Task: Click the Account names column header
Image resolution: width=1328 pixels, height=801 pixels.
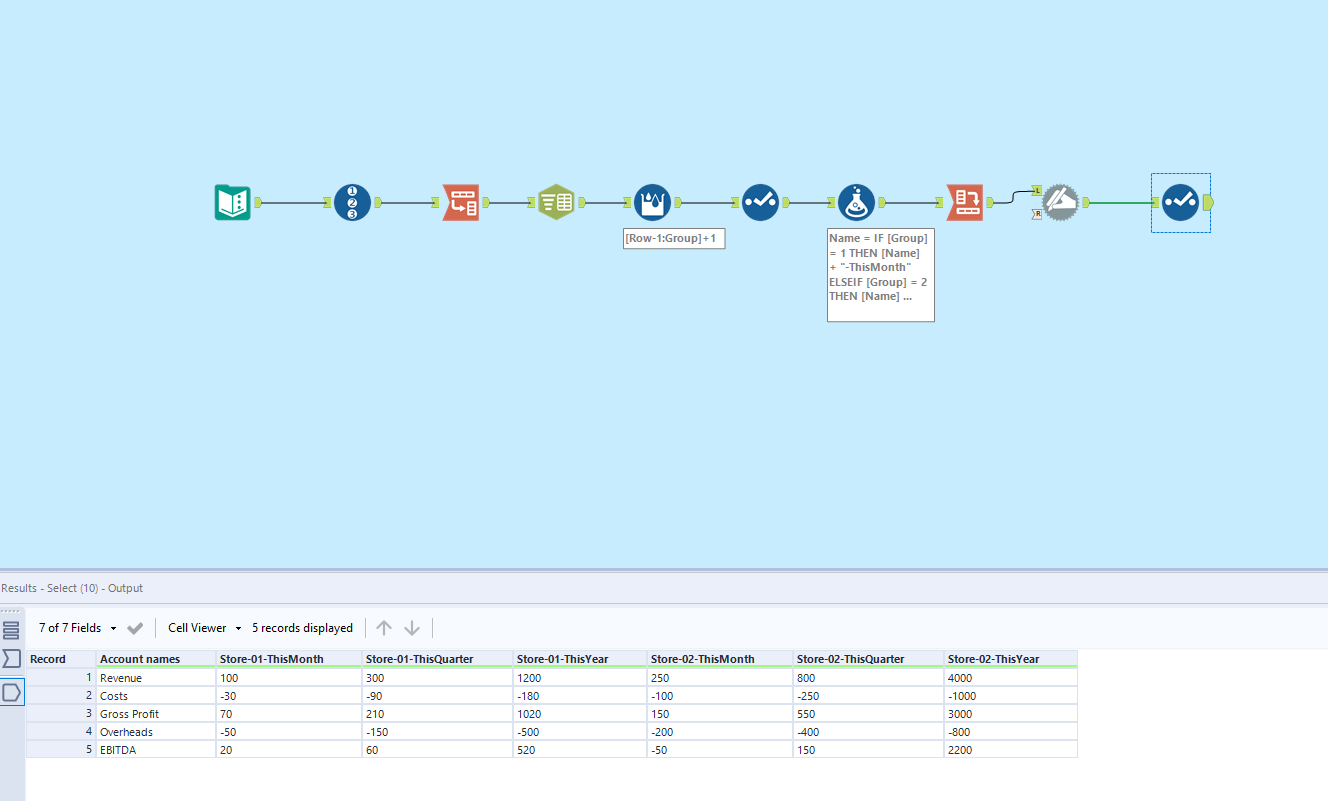Action: click(141, 658)
